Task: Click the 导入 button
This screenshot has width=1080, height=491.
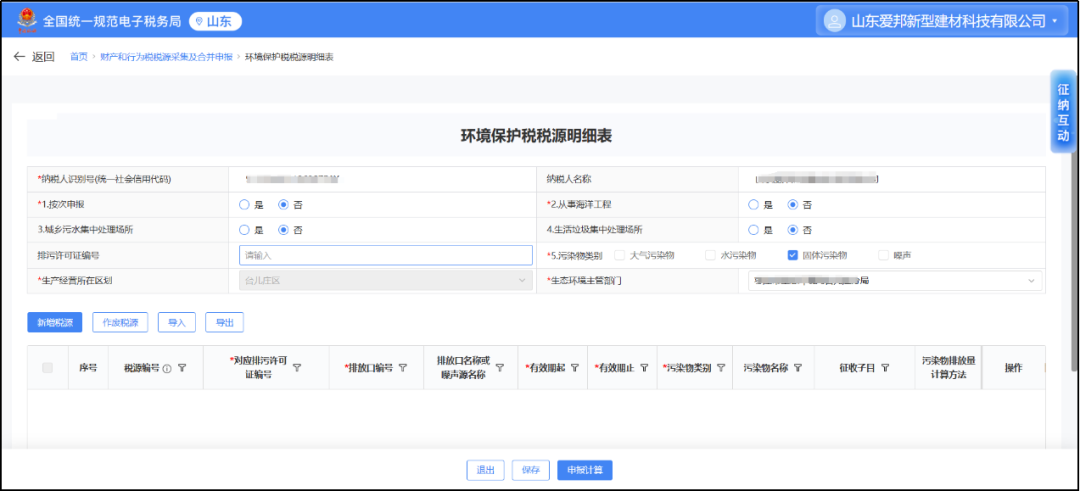Action: click(177, 322)
